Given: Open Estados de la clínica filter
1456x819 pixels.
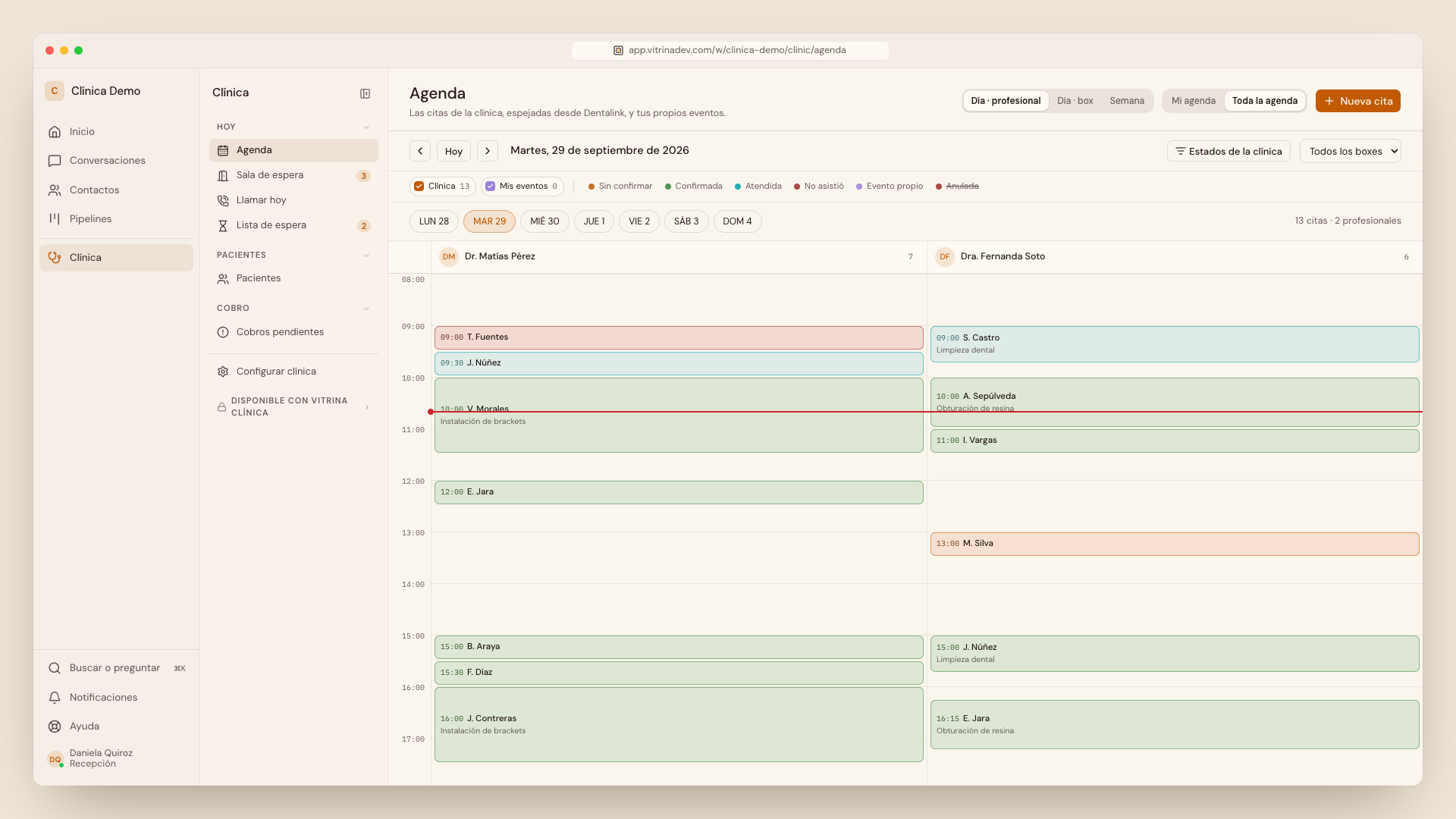Looking at the screenshot, I should [1228, 151].
